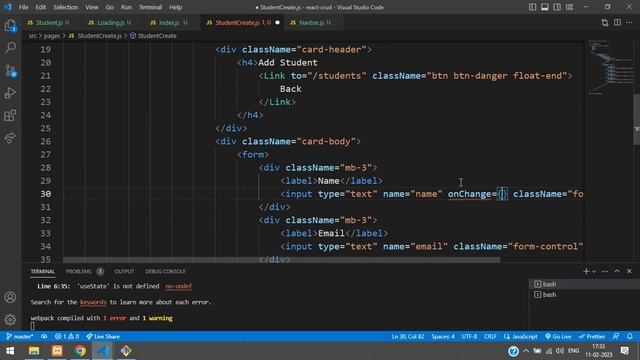Open the Selection menu
This screenshot has width=640, height=360.
click(65, 7)
